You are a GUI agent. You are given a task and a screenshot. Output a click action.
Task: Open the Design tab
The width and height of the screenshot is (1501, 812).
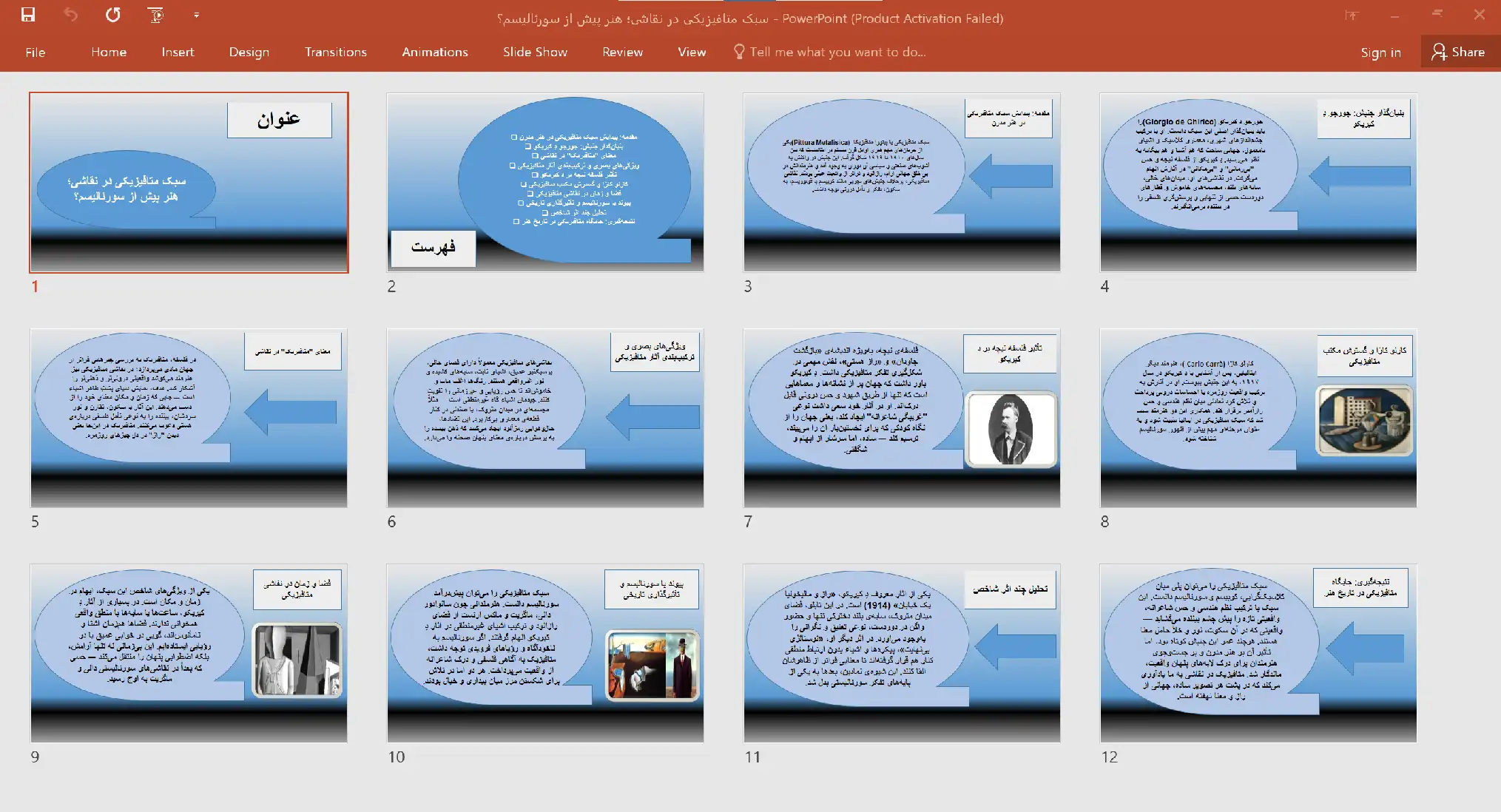249,52
